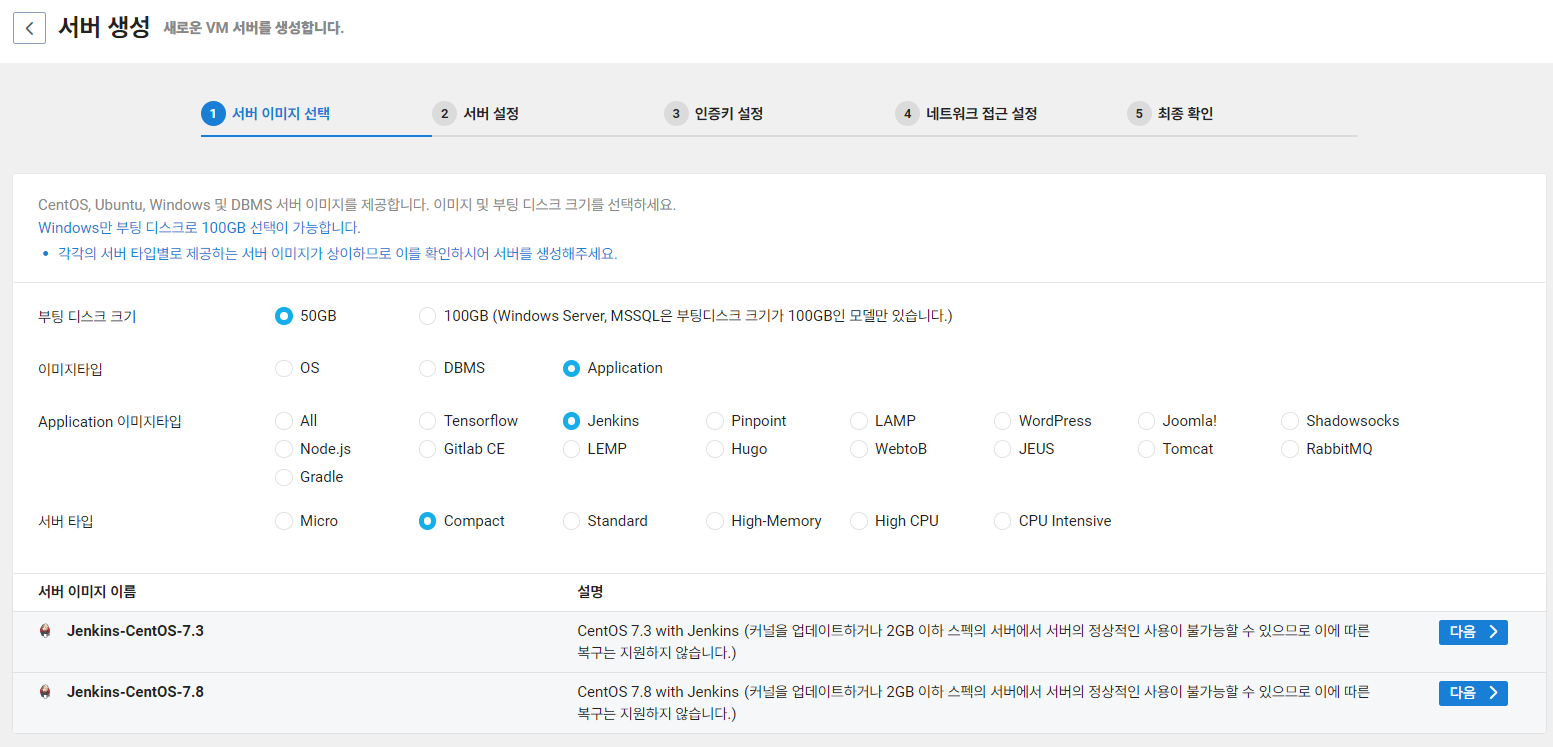Click the Jenkins icon beside Jenkins-CentOS-7.8

(x=44, y=692)
